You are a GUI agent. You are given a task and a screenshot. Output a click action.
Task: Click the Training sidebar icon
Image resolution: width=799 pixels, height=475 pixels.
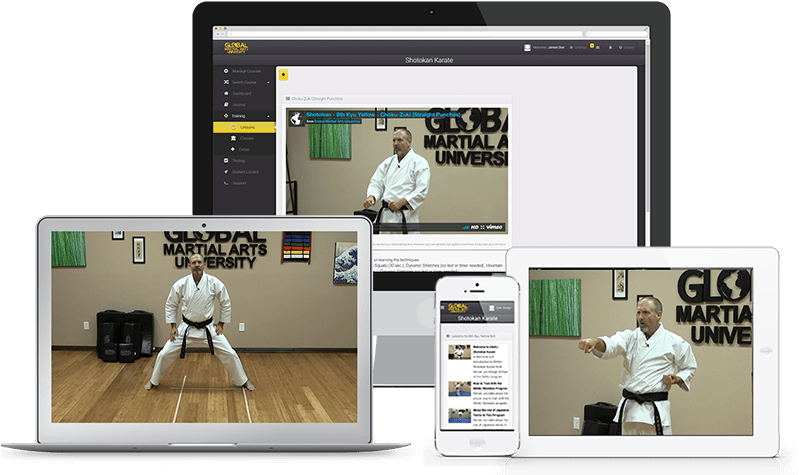coord(226,116)
